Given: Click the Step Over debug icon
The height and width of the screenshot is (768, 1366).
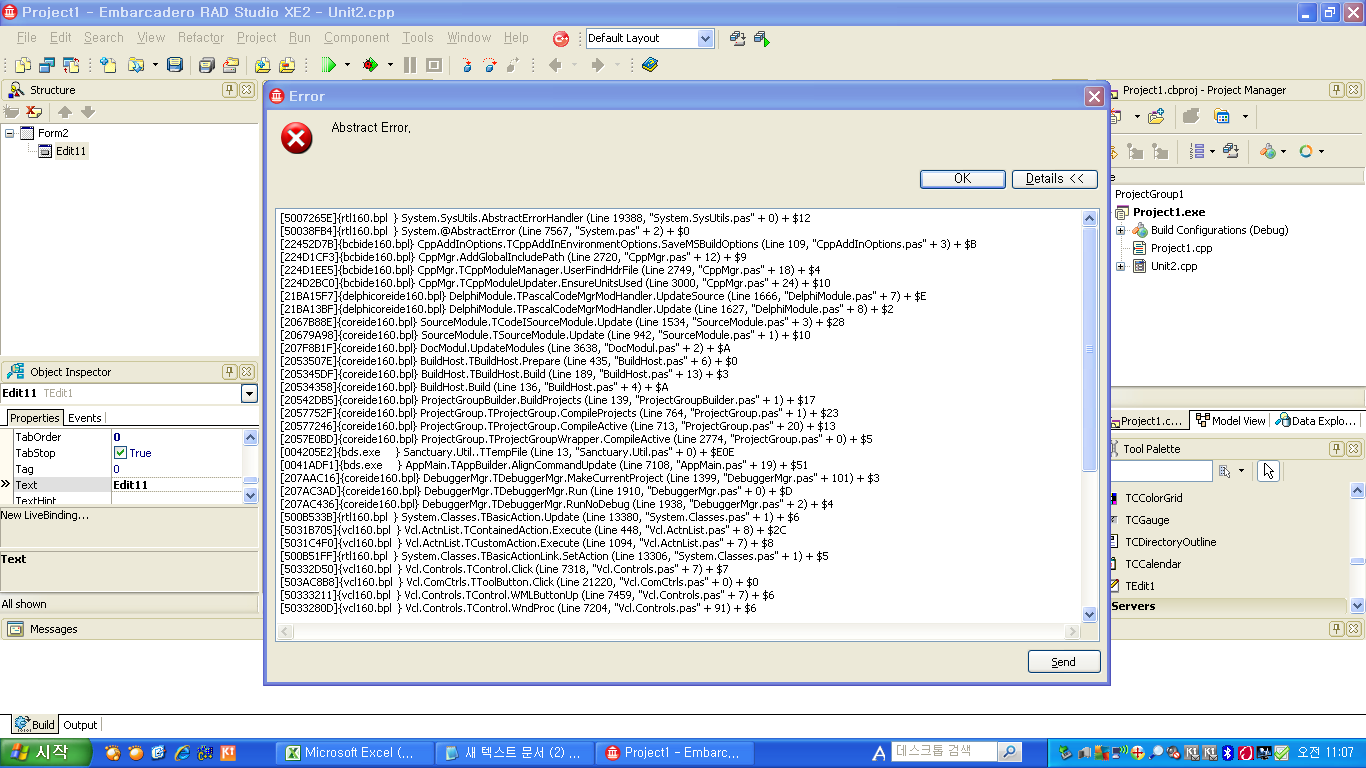Looking at the screenshot, I should point(490,65).
